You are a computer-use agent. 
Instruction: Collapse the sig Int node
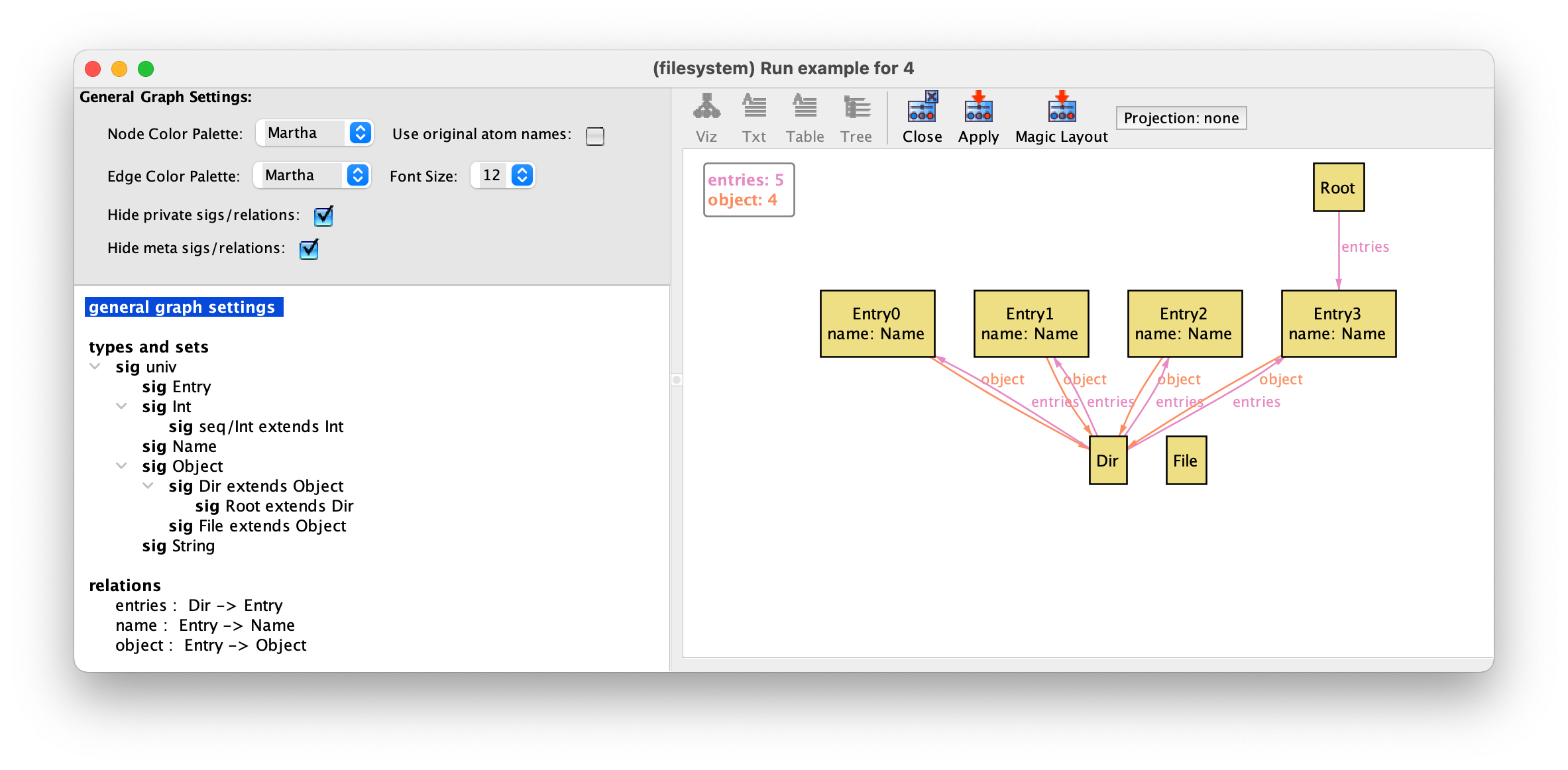pyautogui.click(x=122, y=406)
